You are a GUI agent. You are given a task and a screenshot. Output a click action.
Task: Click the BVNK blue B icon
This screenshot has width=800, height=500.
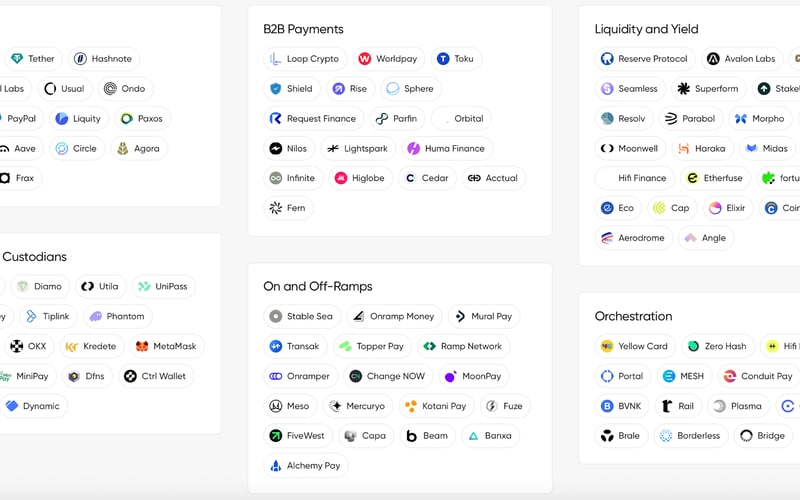[x=607, y=406]
